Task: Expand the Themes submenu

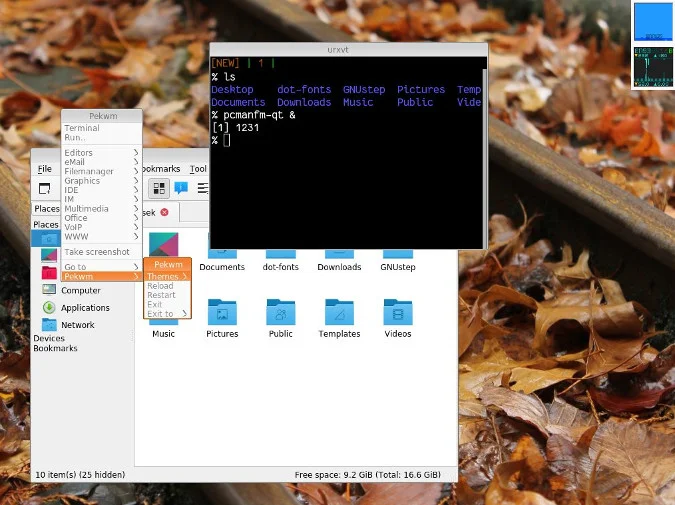Action: (167, 276)
